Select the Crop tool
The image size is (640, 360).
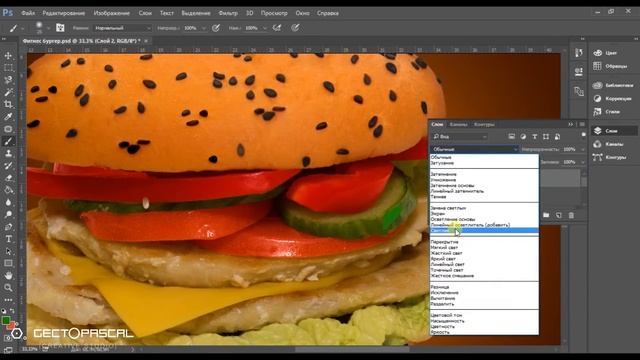[8, 104]
